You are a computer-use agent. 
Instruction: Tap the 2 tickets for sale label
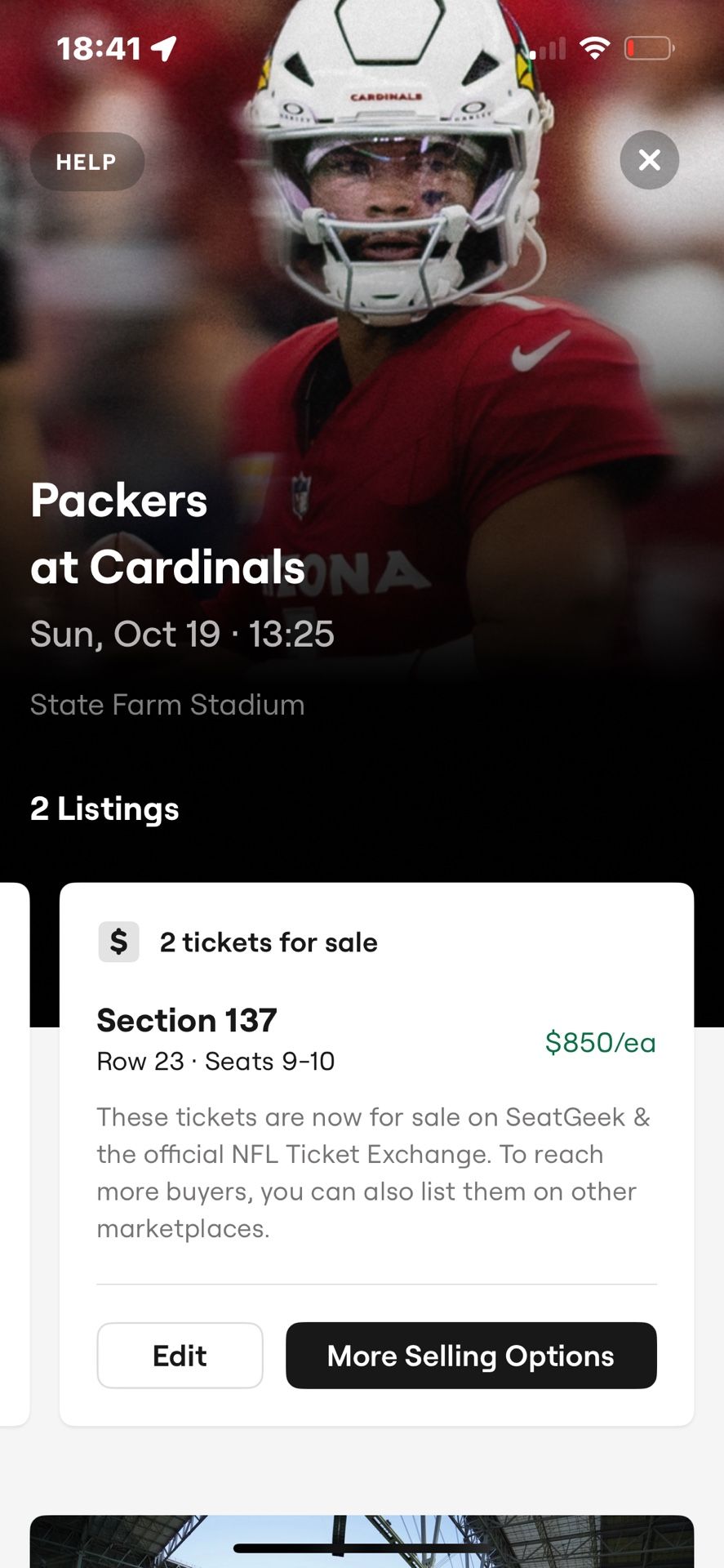(269, 942)
